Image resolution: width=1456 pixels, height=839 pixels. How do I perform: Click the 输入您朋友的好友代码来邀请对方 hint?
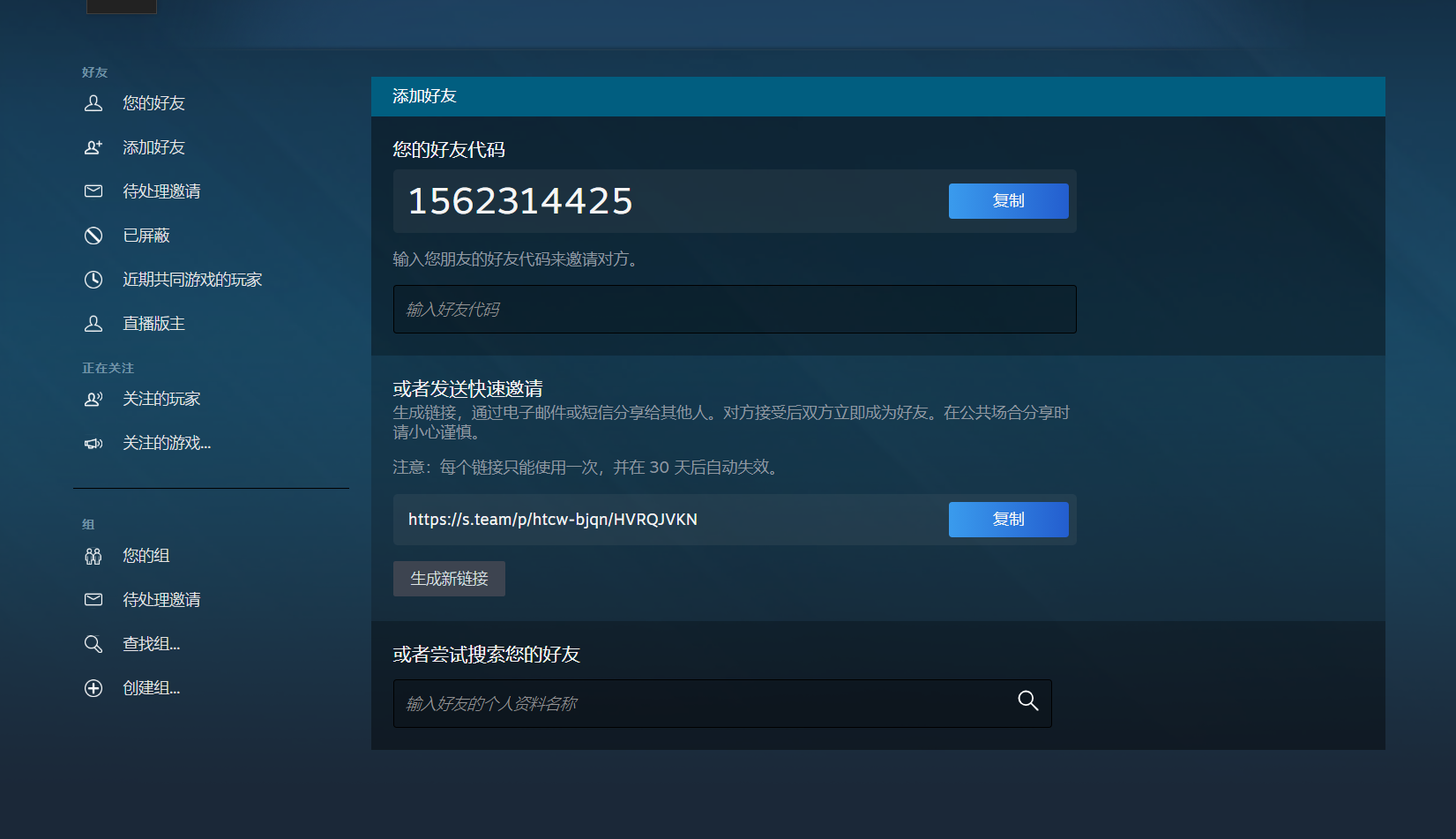(x=515, y=259)
